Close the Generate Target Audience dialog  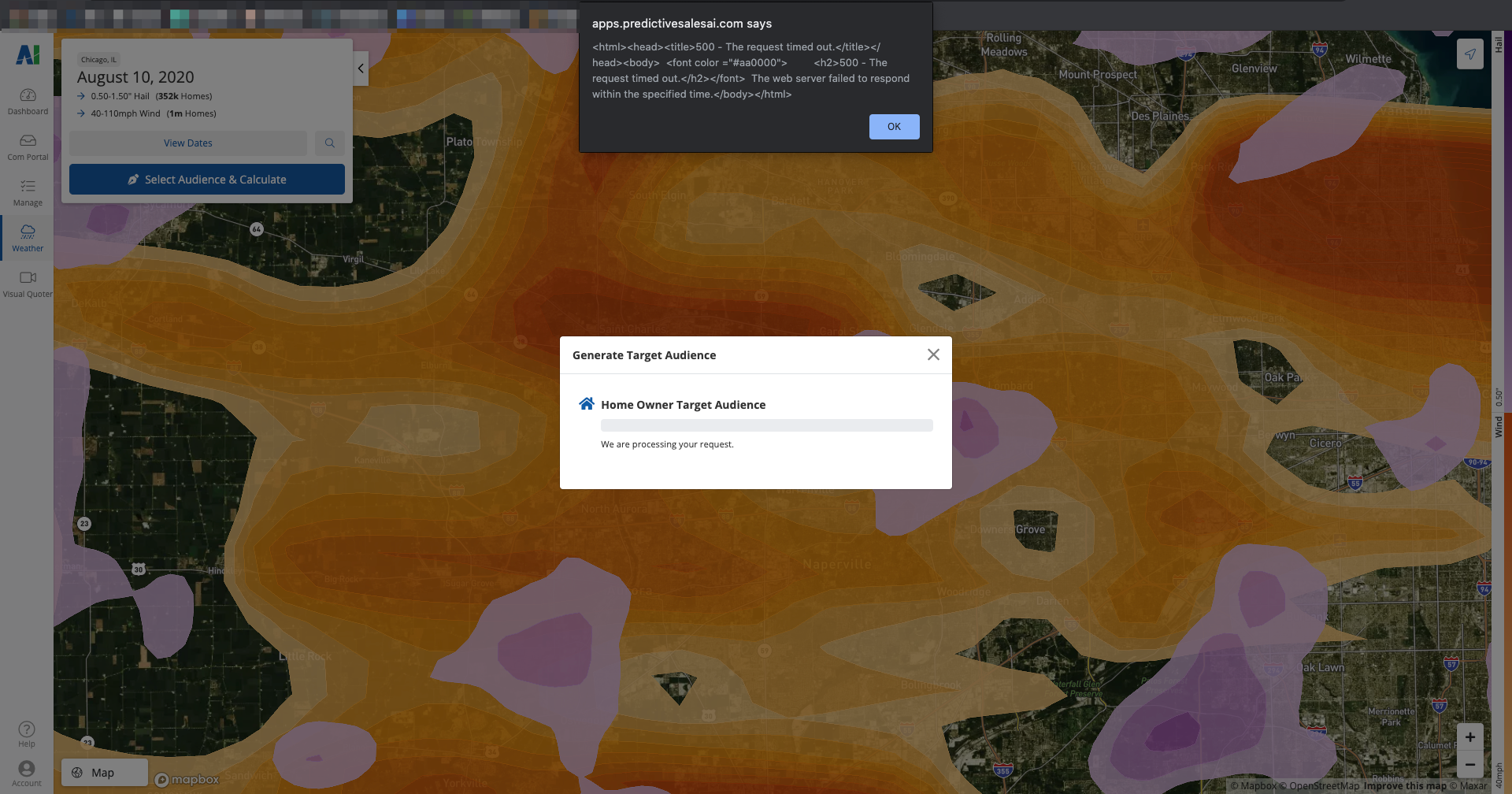(933, 355)
